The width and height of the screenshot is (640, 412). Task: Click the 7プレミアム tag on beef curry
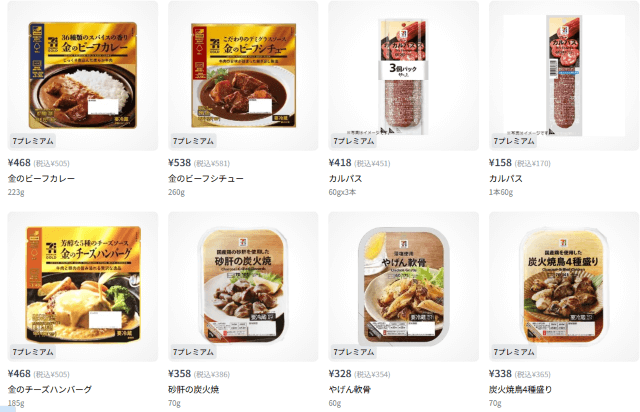pyautogui.click(x=33, y=141)
